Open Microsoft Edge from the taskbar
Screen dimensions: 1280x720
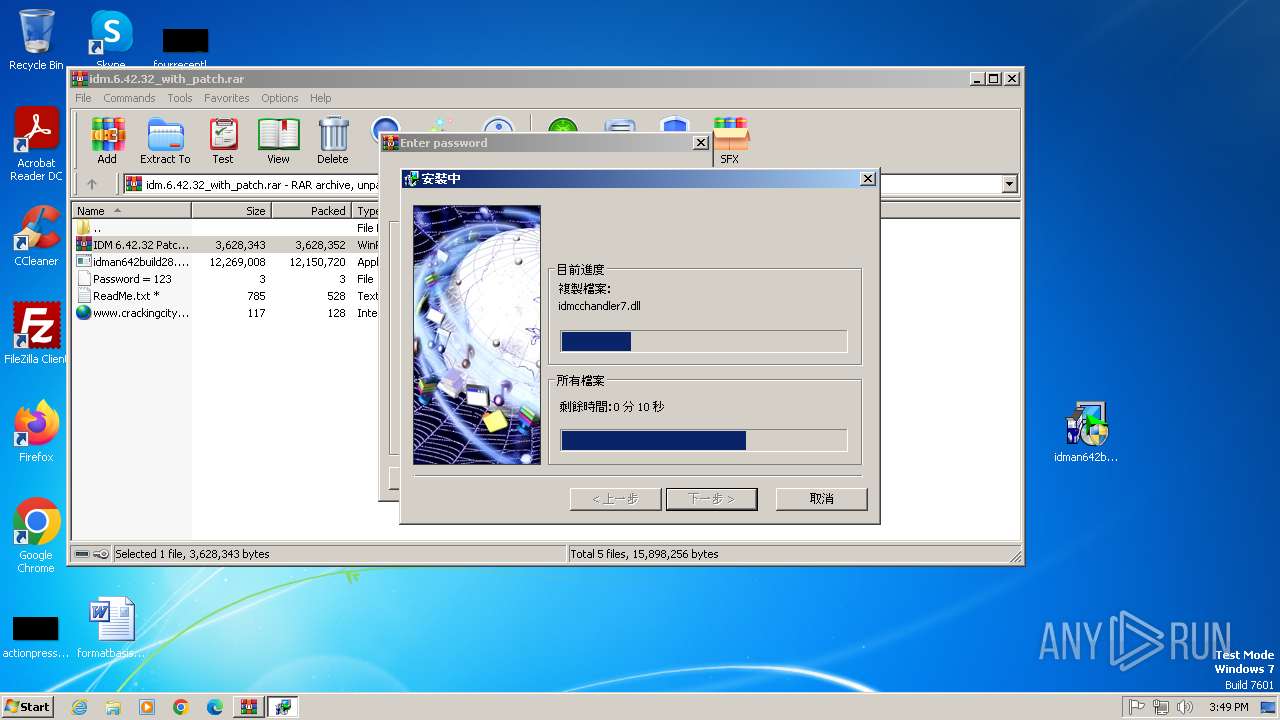click(215, 707)
